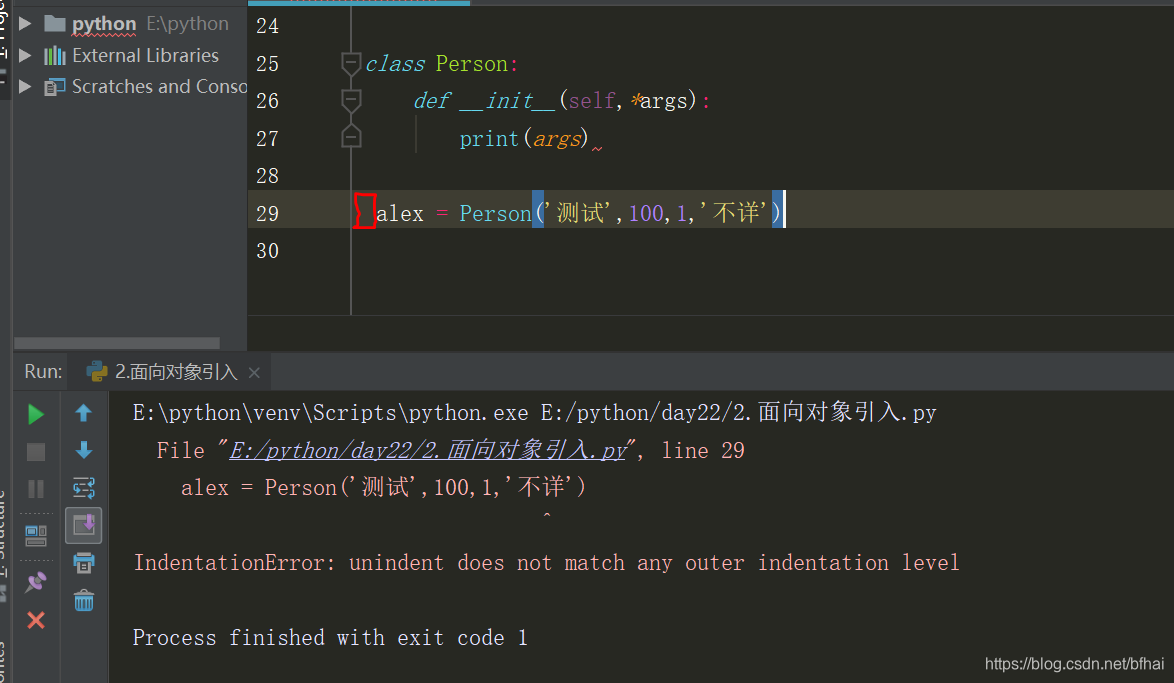The width and height of the screenshot is (1174, 683).
Task: Close the run tab with its X
Action: click(254, 372)
